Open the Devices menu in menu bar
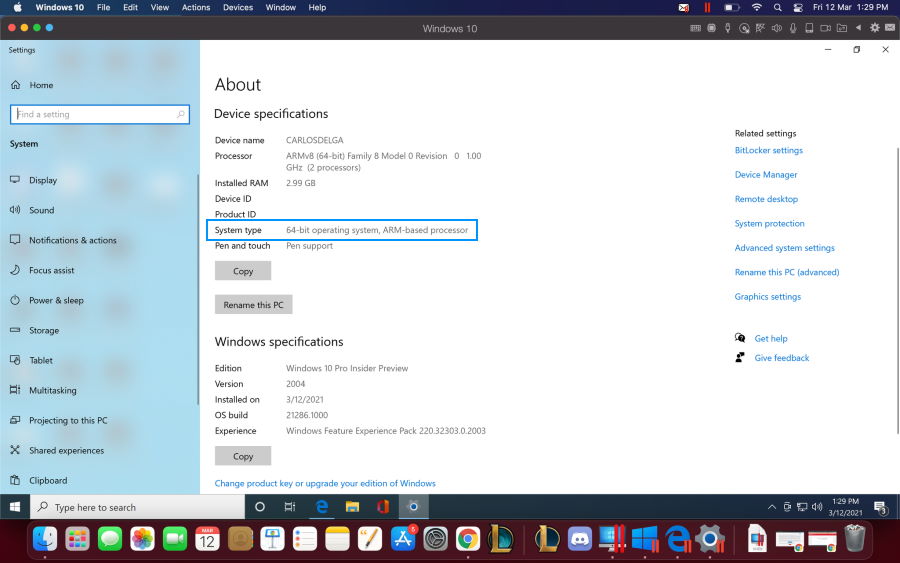This screenshot has width=900, height=563. click(238, 7)
